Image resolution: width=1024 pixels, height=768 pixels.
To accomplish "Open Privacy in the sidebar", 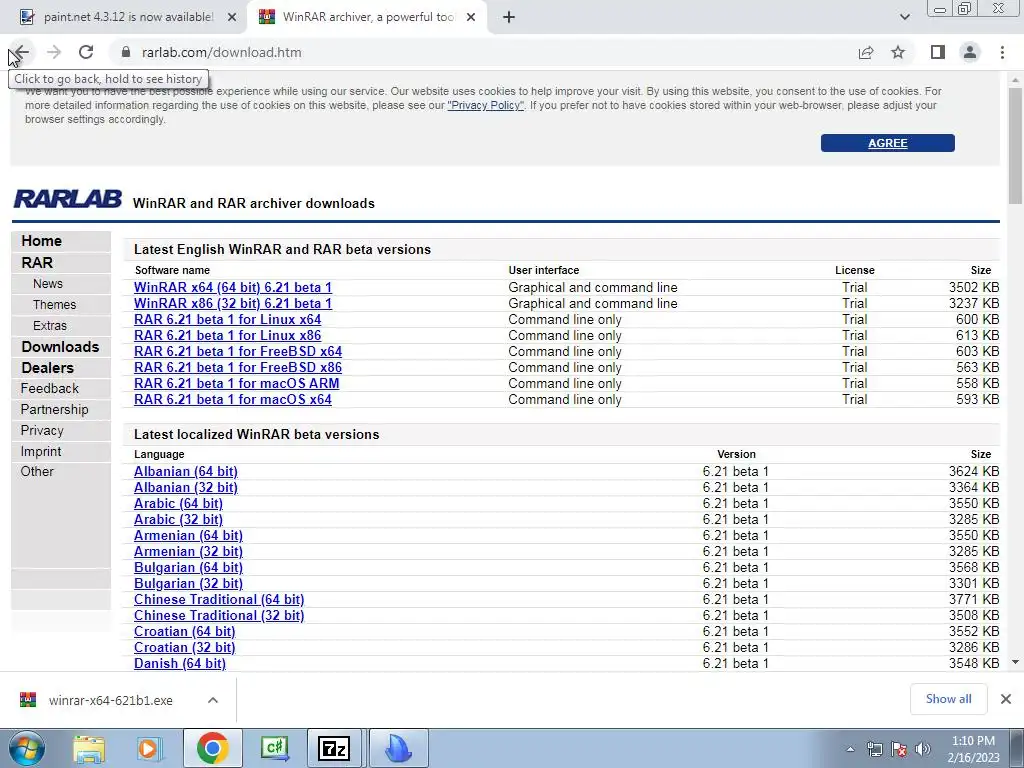I will pyautogui.click(x=42, y=430).
